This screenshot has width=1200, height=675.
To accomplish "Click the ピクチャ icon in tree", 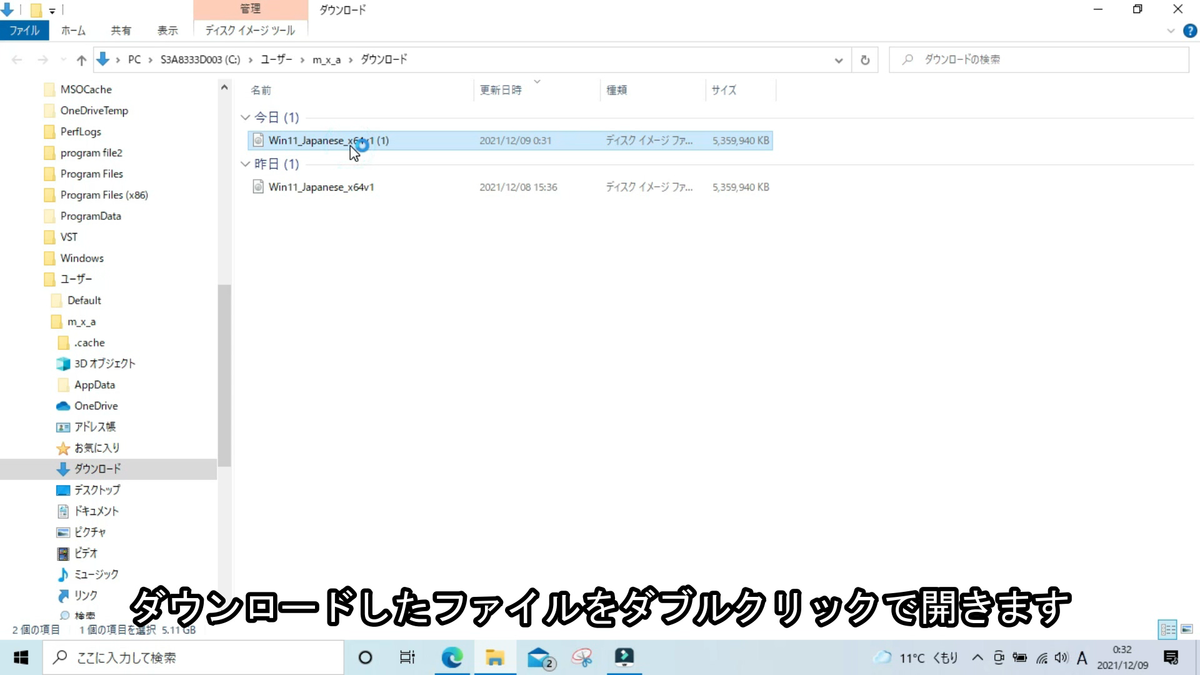I will click(63, 532).
